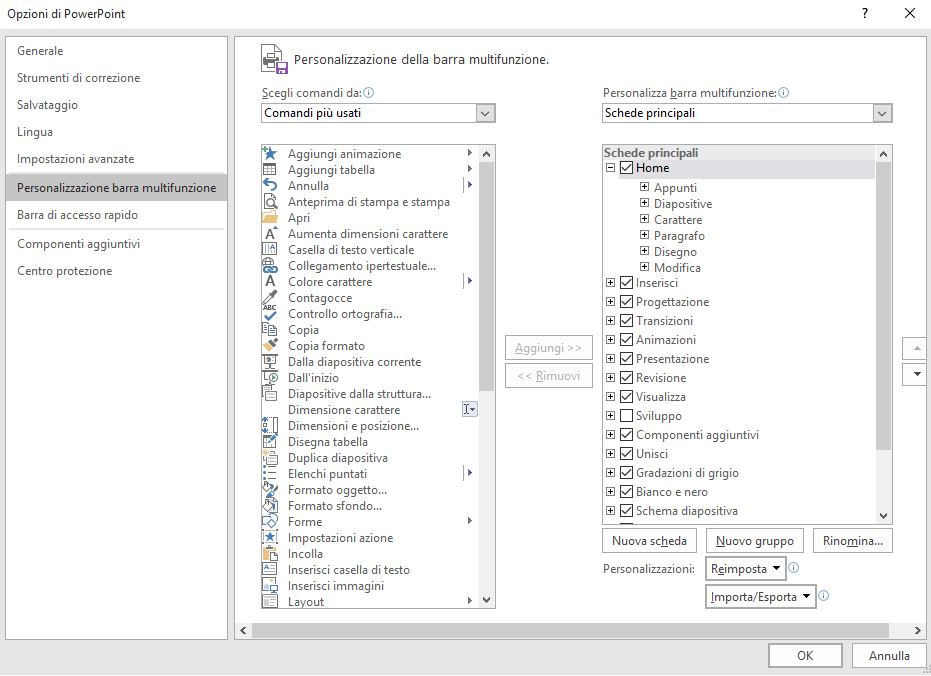This screenshot has height=676, width=931.
Task: Select the Dalla diapositiva corrente icon
Action: pos(270,362)
